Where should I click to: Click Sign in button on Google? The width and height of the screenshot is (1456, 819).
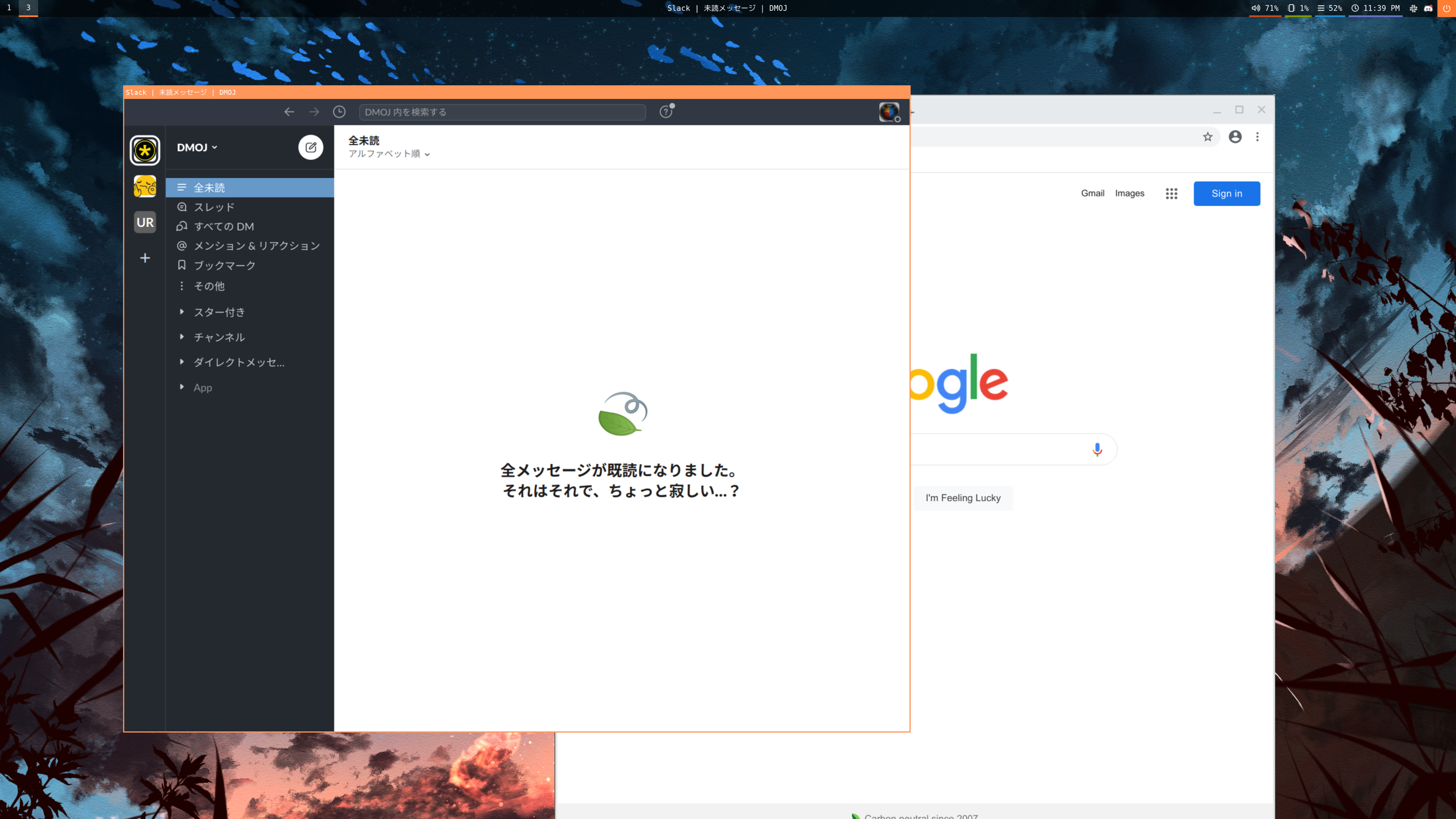[1226, 194]
